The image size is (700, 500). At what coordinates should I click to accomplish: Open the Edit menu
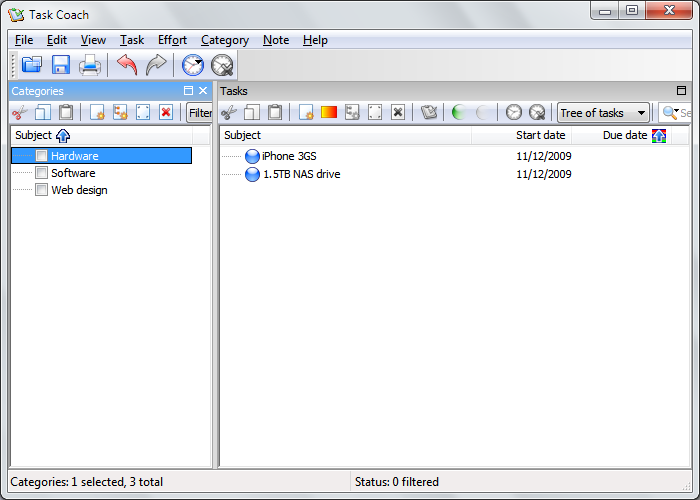[57, 40]
